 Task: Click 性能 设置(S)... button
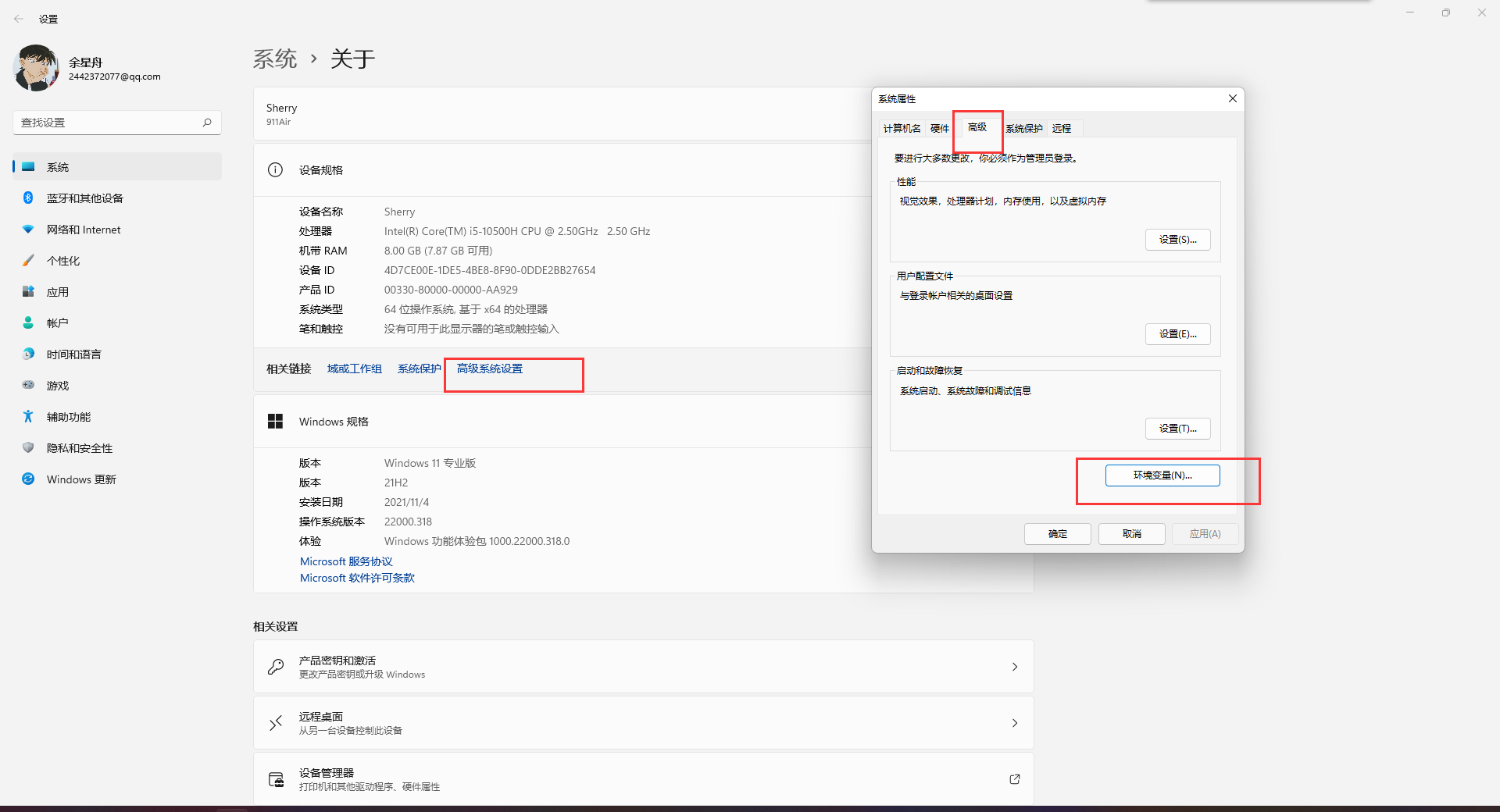(1178, 240)
